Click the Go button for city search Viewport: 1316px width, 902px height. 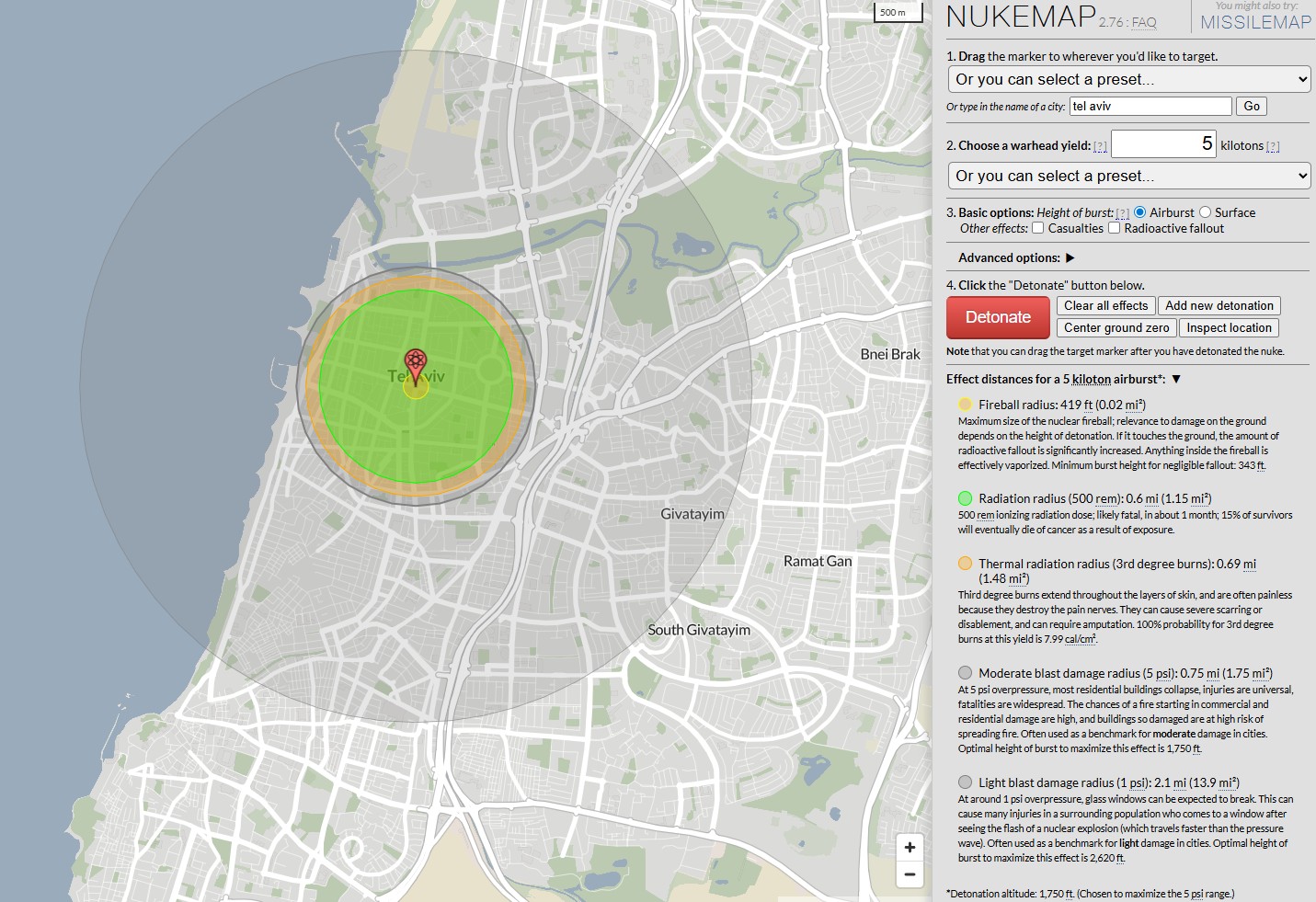[x=1252, y=107]
